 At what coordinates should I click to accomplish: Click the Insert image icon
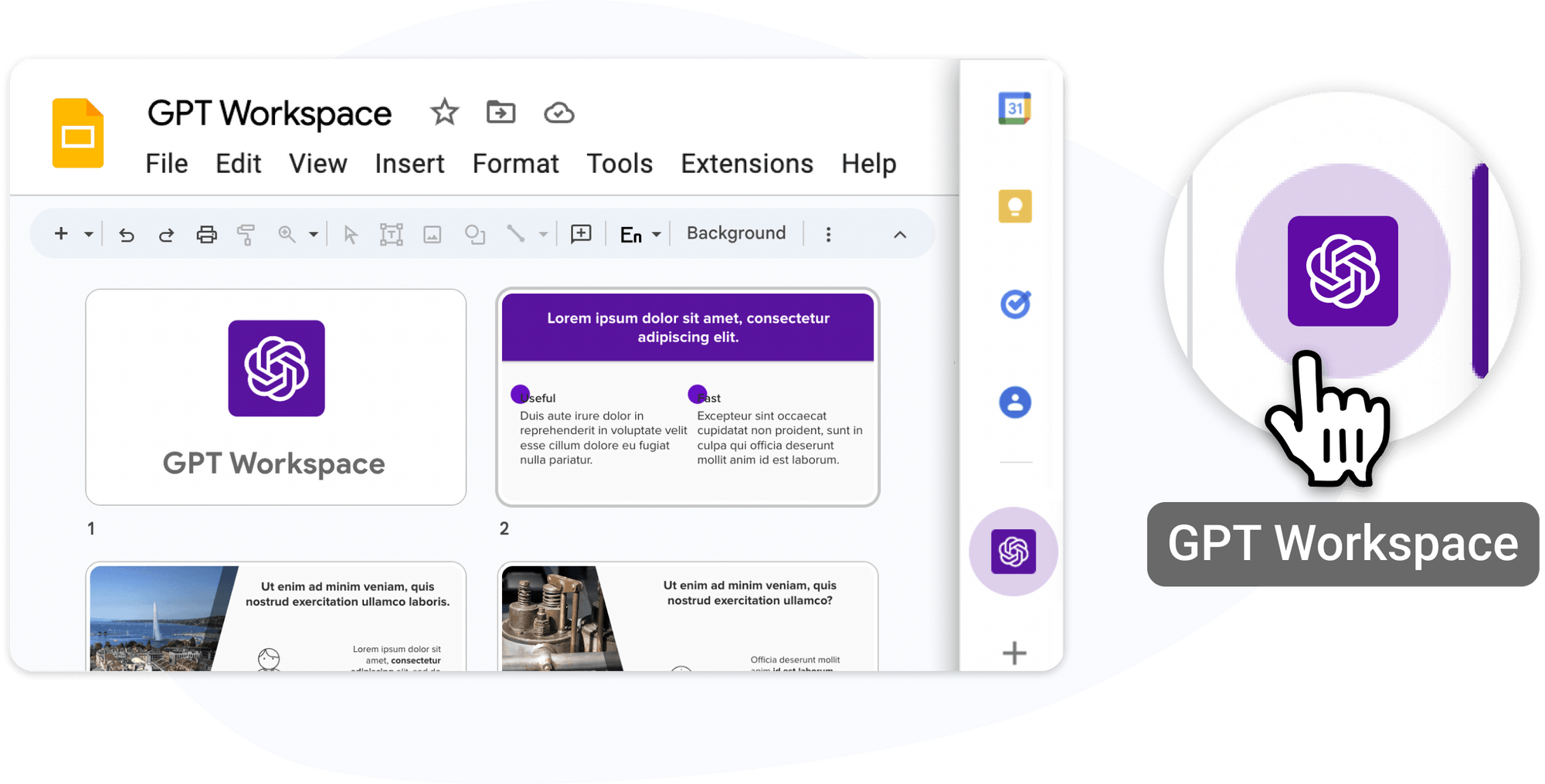click(x=433, y=234)
